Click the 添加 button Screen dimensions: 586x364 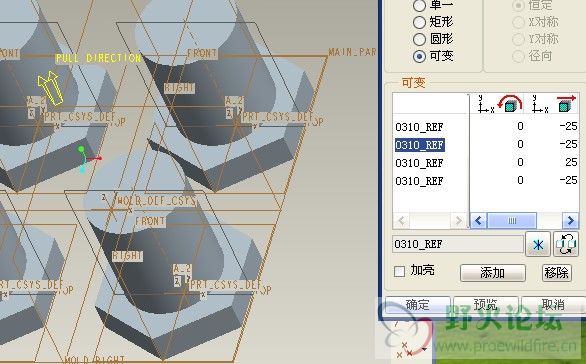pos(493,273)
